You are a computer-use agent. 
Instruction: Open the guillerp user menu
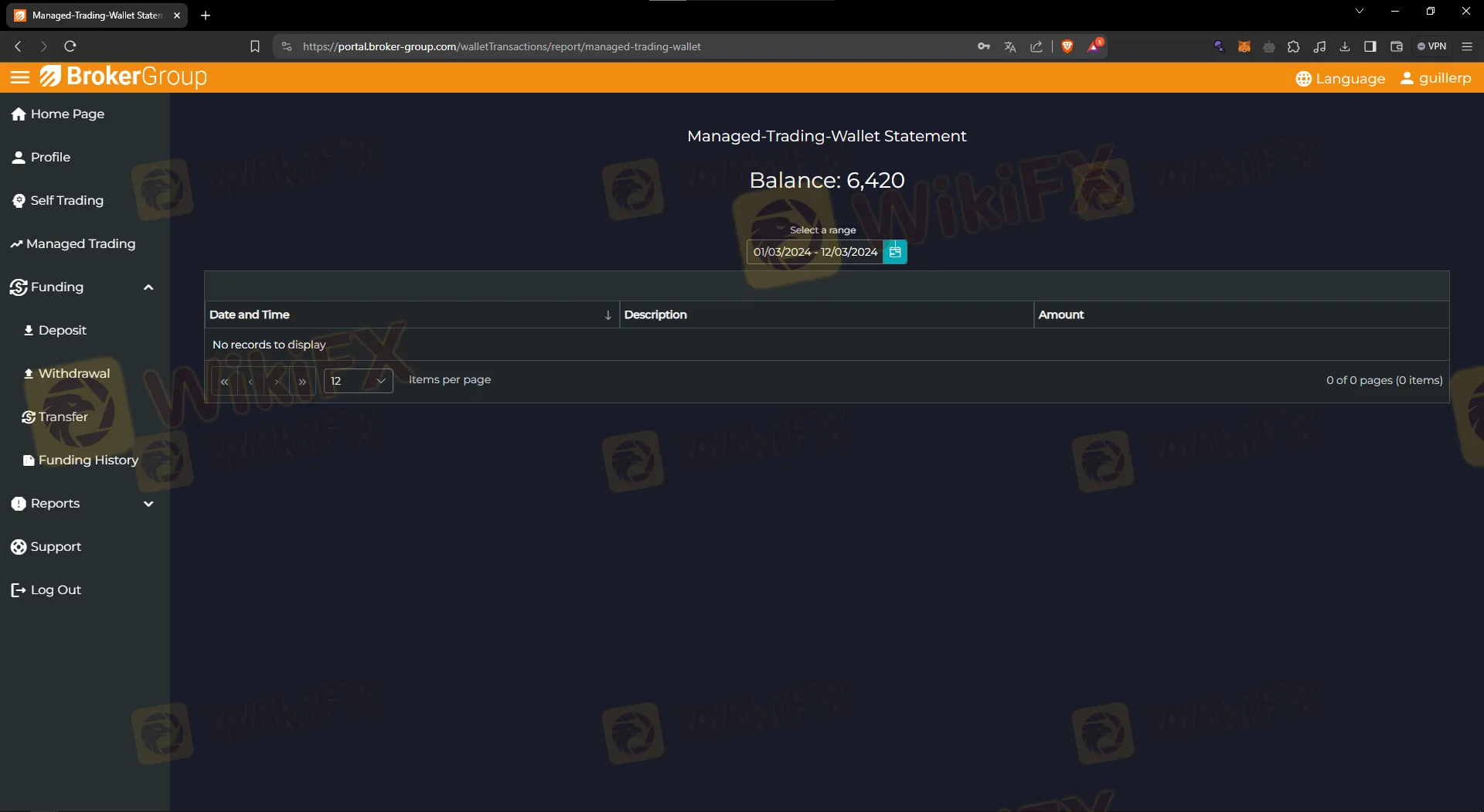point(1436,78)
